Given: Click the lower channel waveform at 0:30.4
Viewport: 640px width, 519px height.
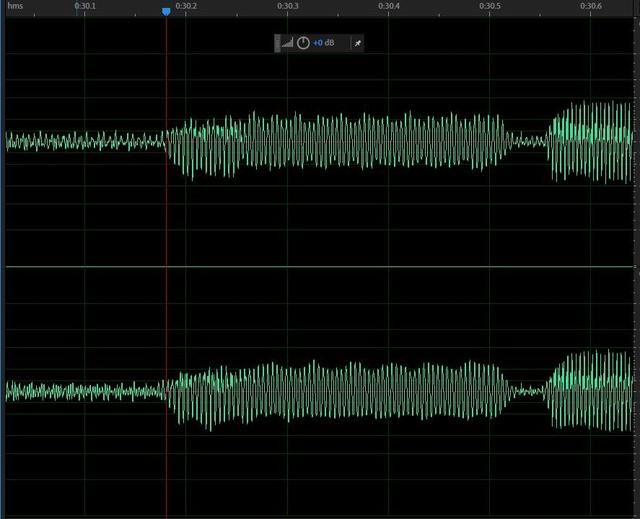Looking at the screenshot, I should coord(389,390).
